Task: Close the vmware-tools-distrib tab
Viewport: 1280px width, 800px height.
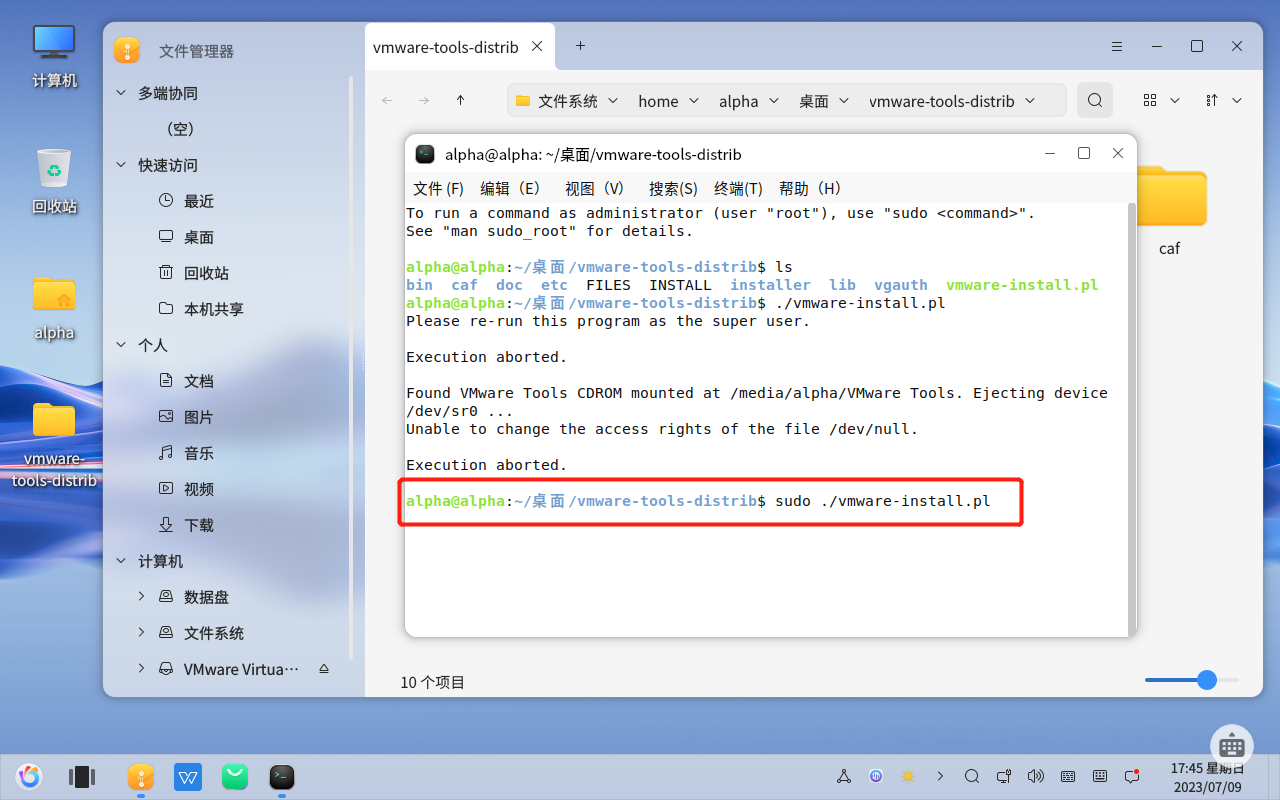Action: point(537,46)
